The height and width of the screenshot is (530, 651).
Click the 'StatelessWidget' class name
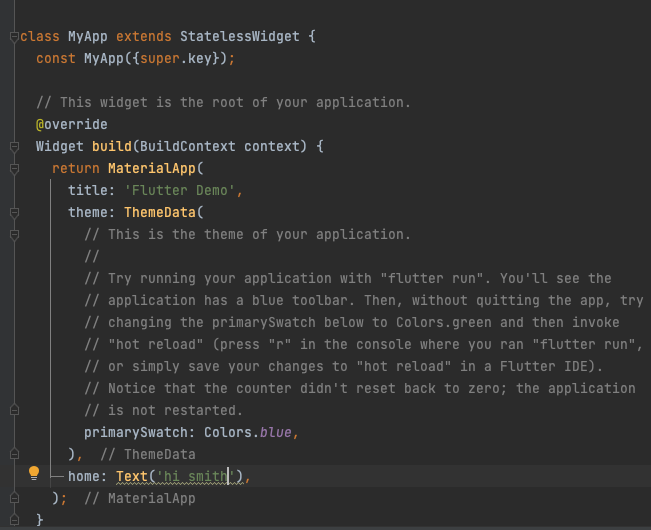coord(240,37)
